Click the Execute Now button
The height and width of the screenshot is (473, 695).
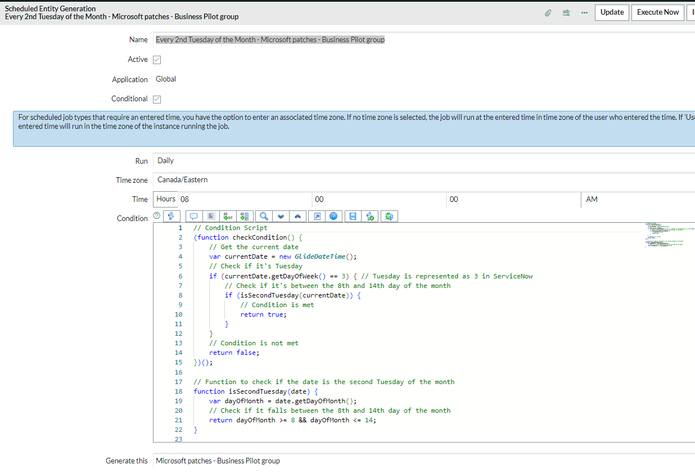pyautogui.click(x=658, y=12)
